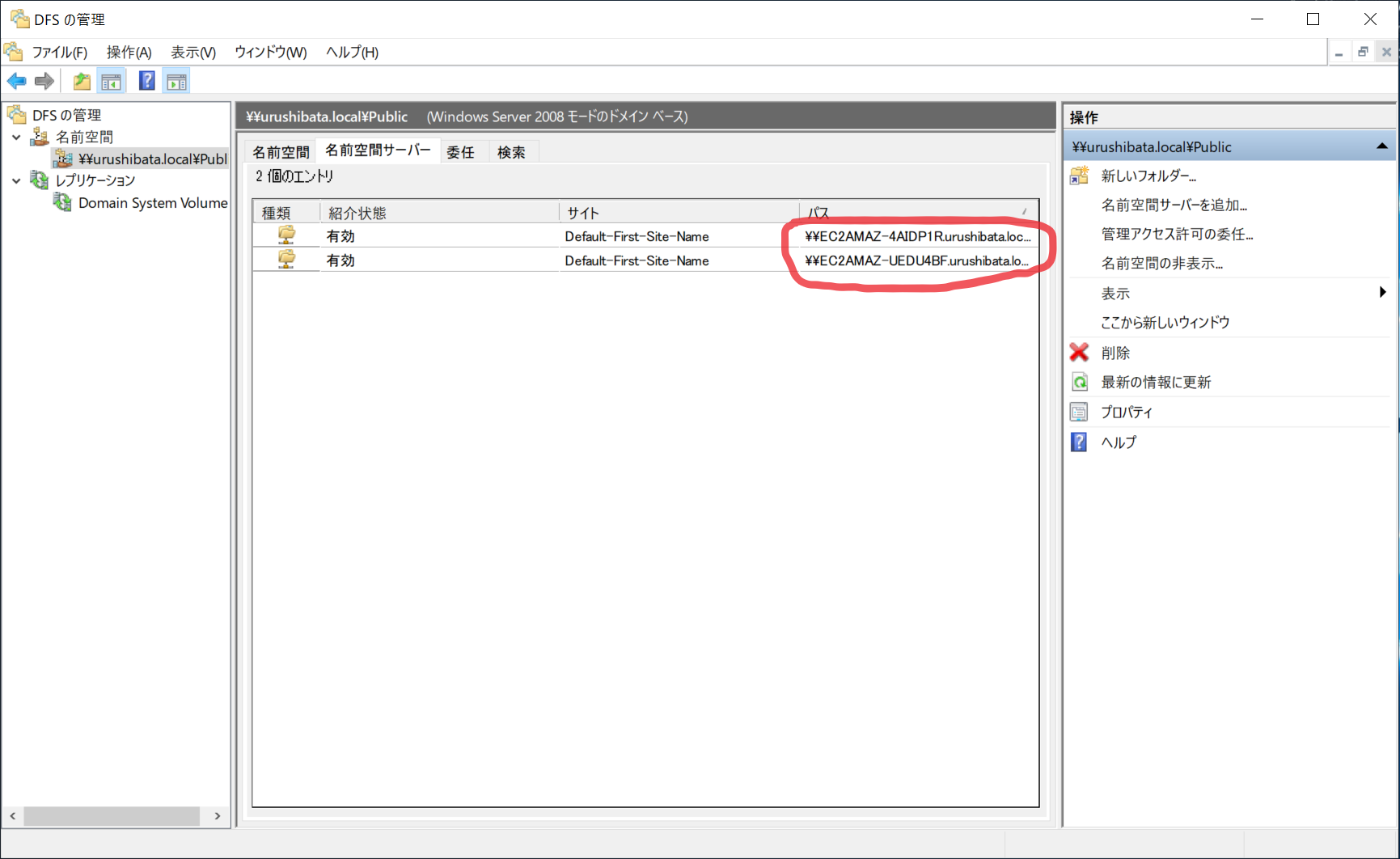Sort by the サイト column header
The height and width of the screenshot is (859, 1400).
pos(679,213)
